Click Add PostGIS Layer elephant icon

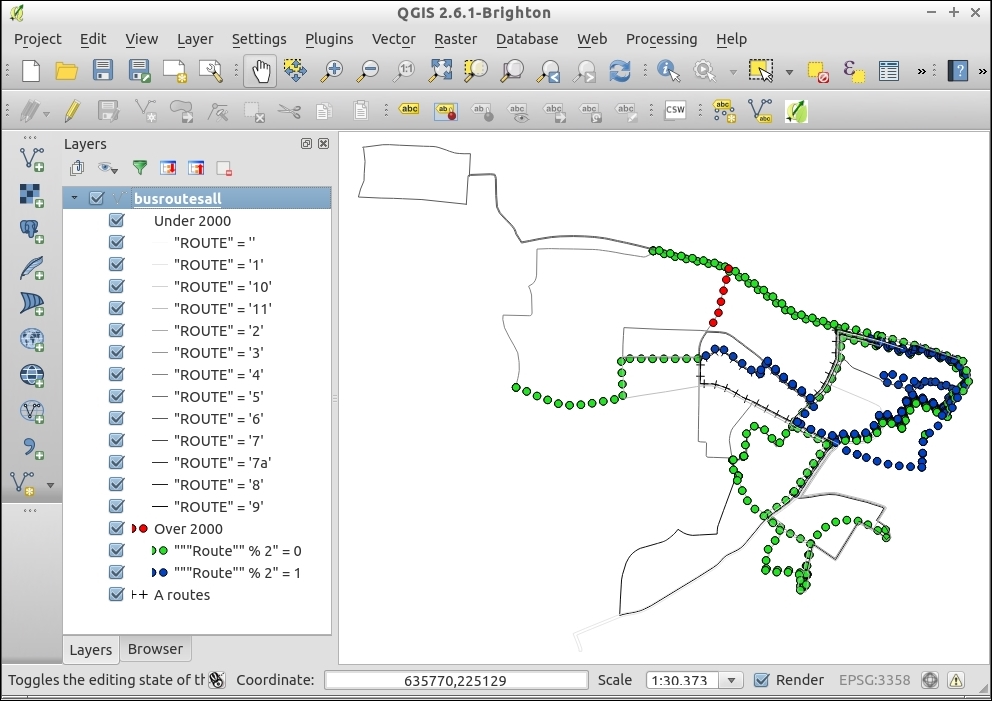pyautogui.click(x=32, y=231)
